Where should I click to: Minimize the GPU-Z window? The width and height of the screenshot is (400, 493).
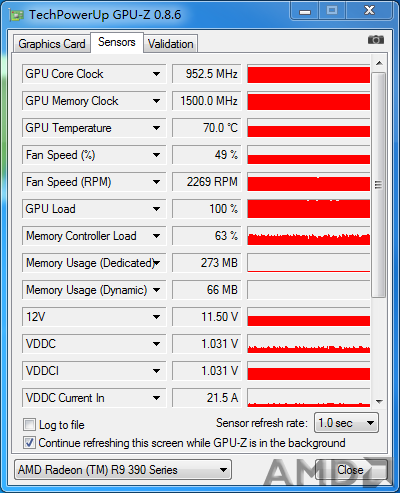point(305,11)
